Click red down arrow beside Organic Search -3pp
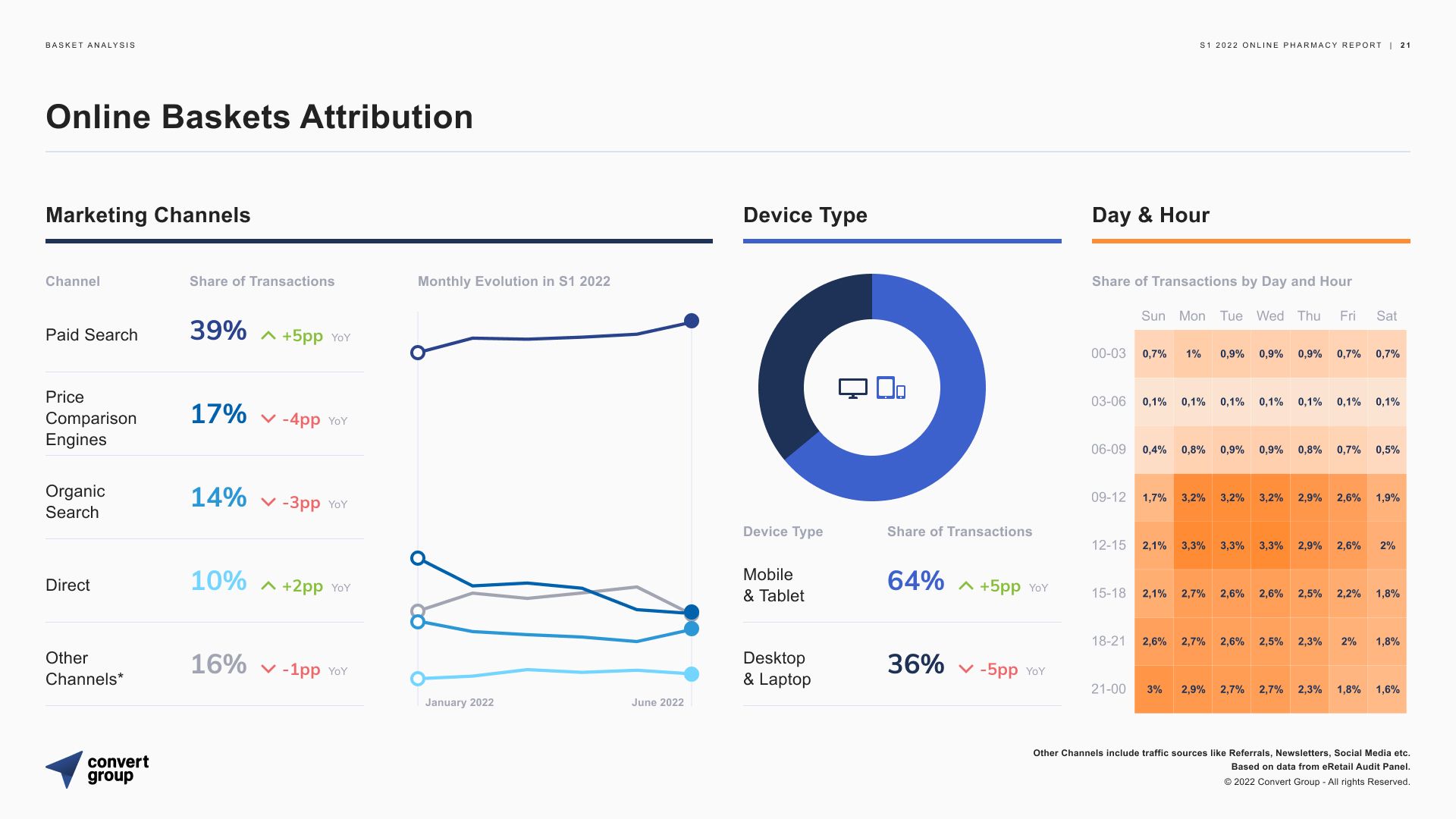Screen dimensions: 1456x819 [x=268, y=502]
